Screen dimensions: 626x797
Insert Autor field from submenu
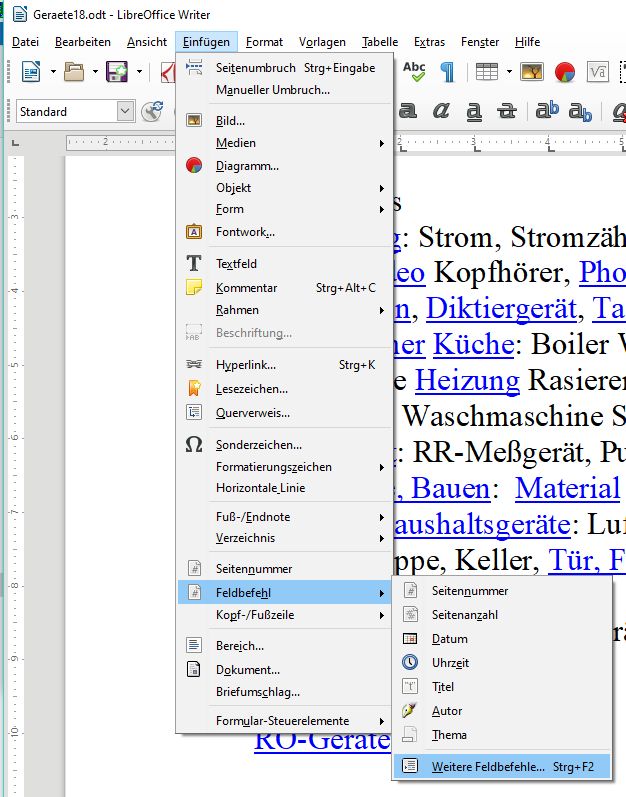click(x=502, y=711)
